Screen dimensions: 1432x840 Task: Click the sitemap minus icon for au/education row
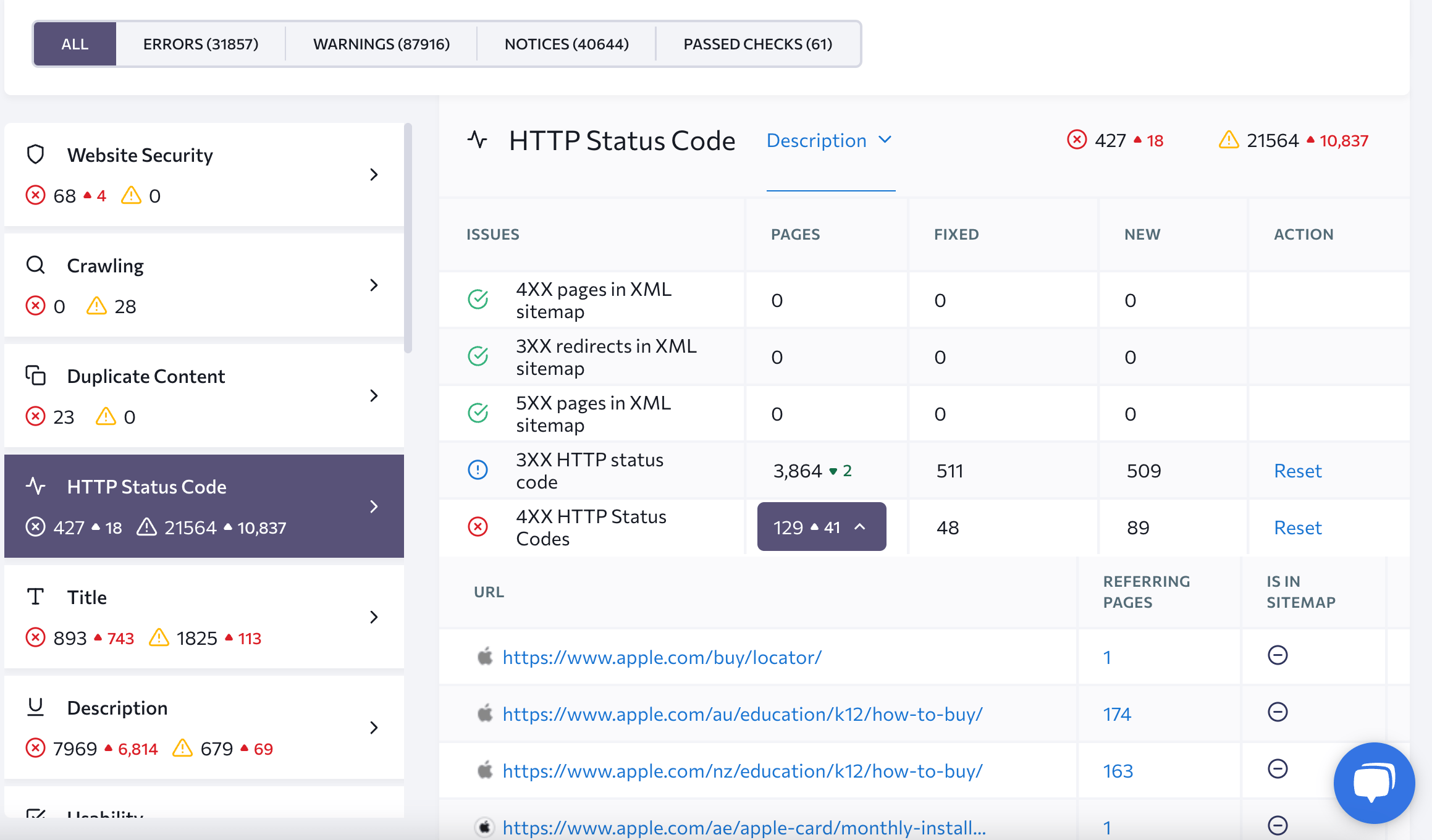(1278, 712)
